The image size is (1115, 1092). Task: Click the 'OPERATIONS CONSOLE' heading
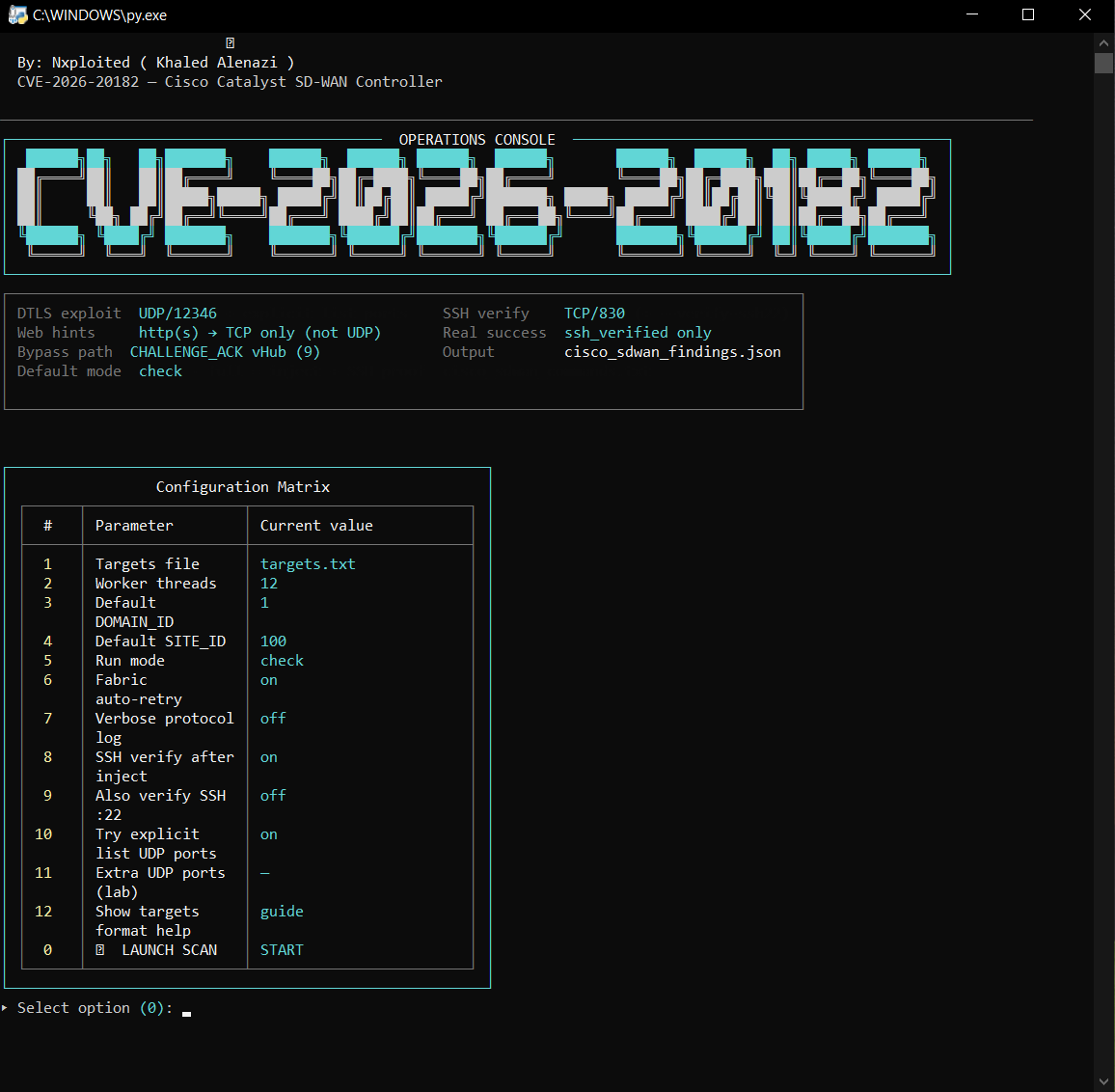(x=476, y=140)
